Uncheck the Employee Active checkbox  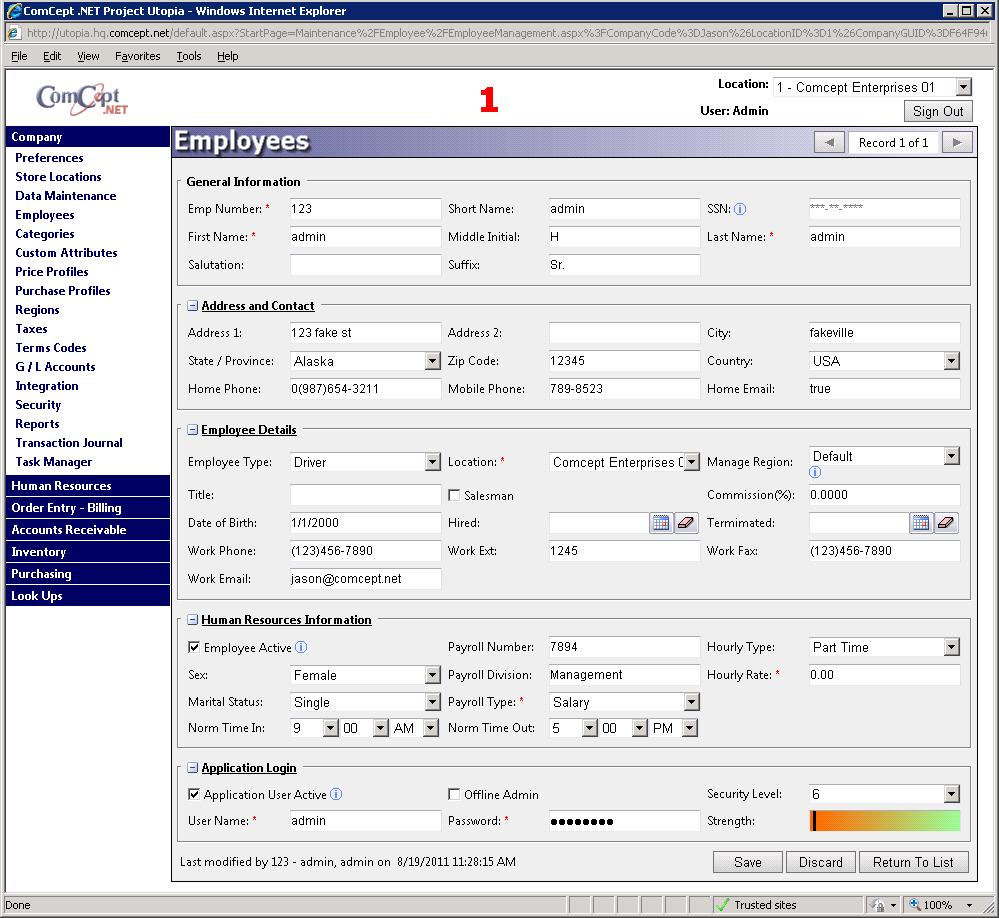click(x=194, y=648)
